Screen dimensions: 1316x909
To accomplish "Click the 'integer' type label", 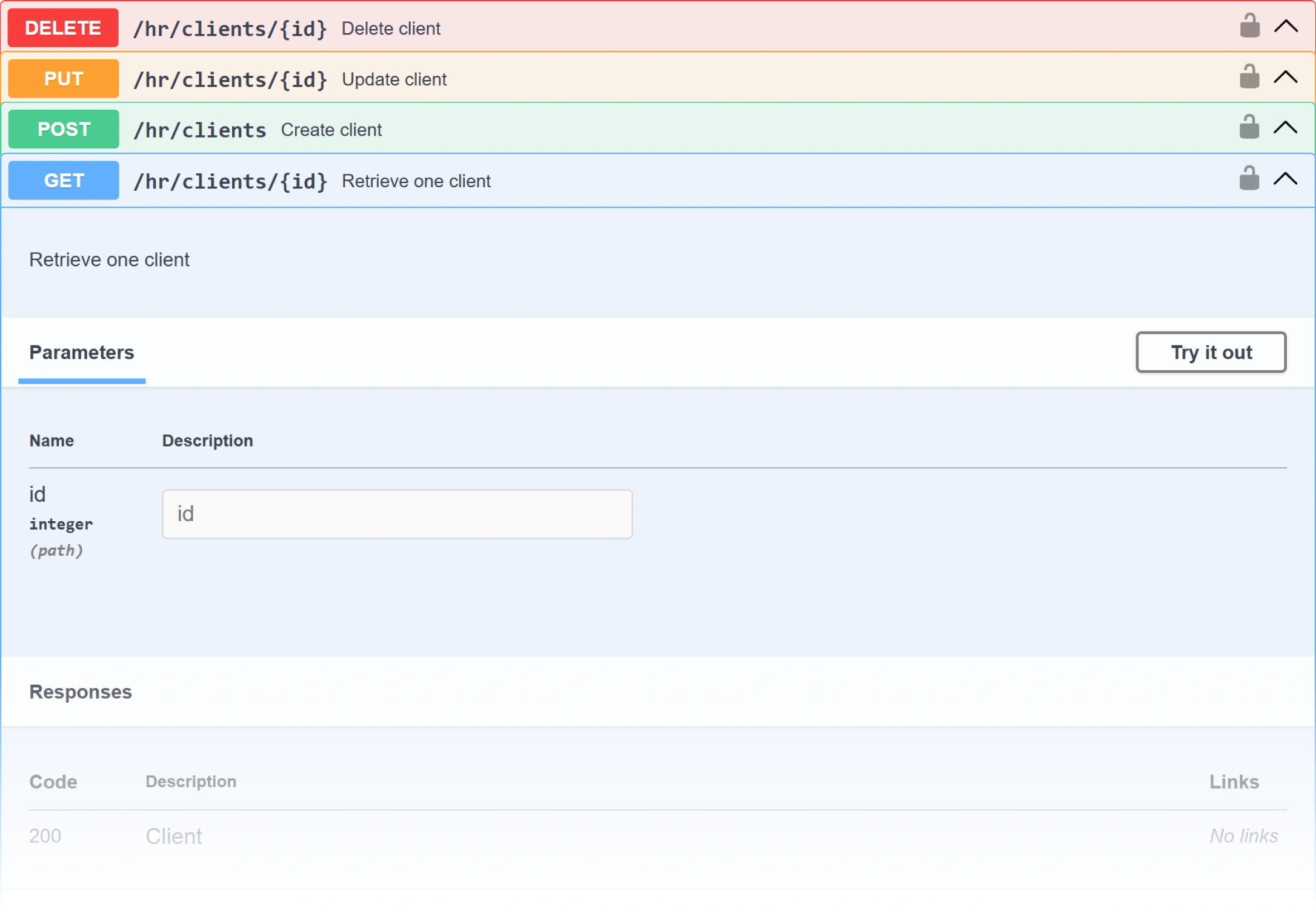I will click(x=61, y=524).
